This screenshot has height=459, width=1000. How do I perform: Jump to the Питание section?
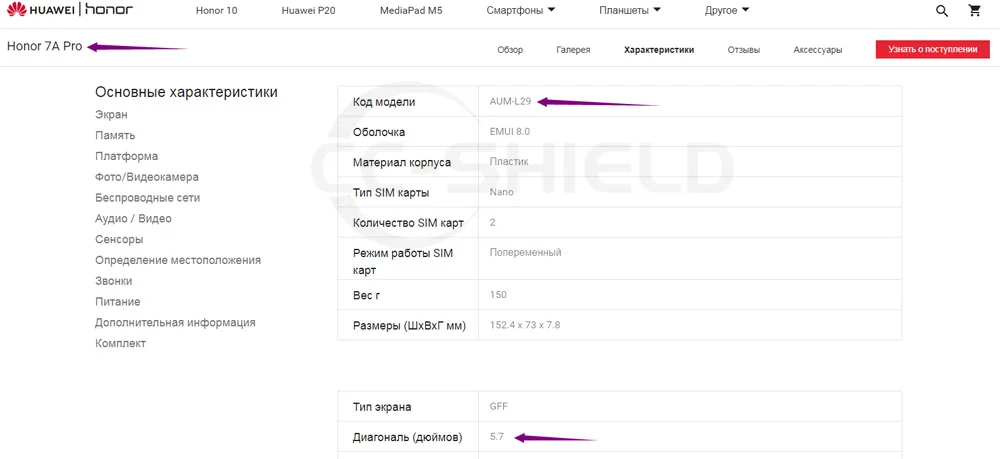click(117, 302)
